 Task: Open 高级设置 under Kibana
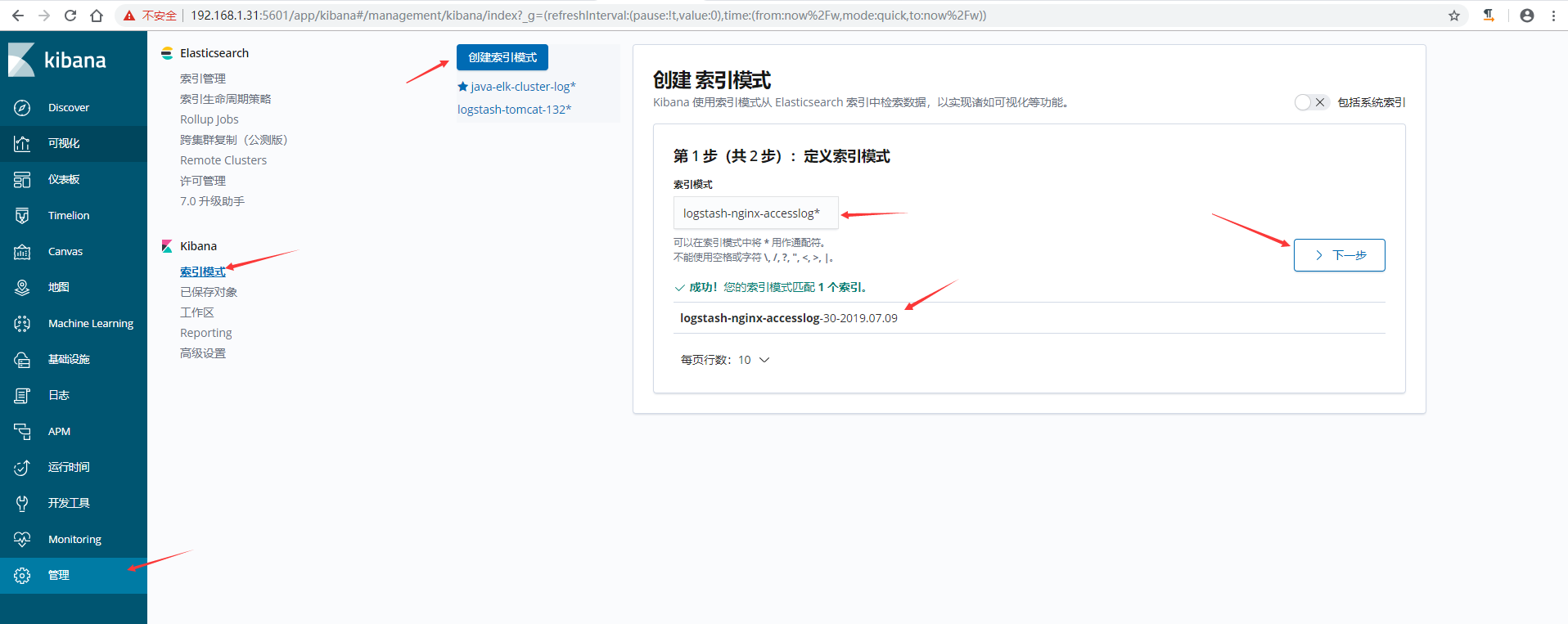click(x=203, y=353)
